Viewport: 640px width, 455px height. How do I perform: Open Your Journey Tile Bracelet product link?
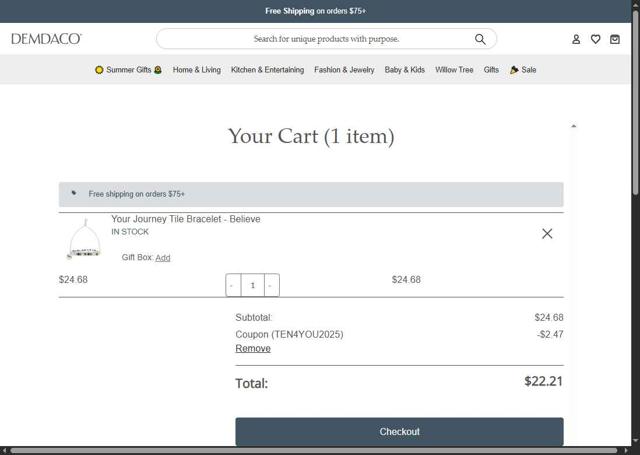pyautogui.click(x=186, y=219)
